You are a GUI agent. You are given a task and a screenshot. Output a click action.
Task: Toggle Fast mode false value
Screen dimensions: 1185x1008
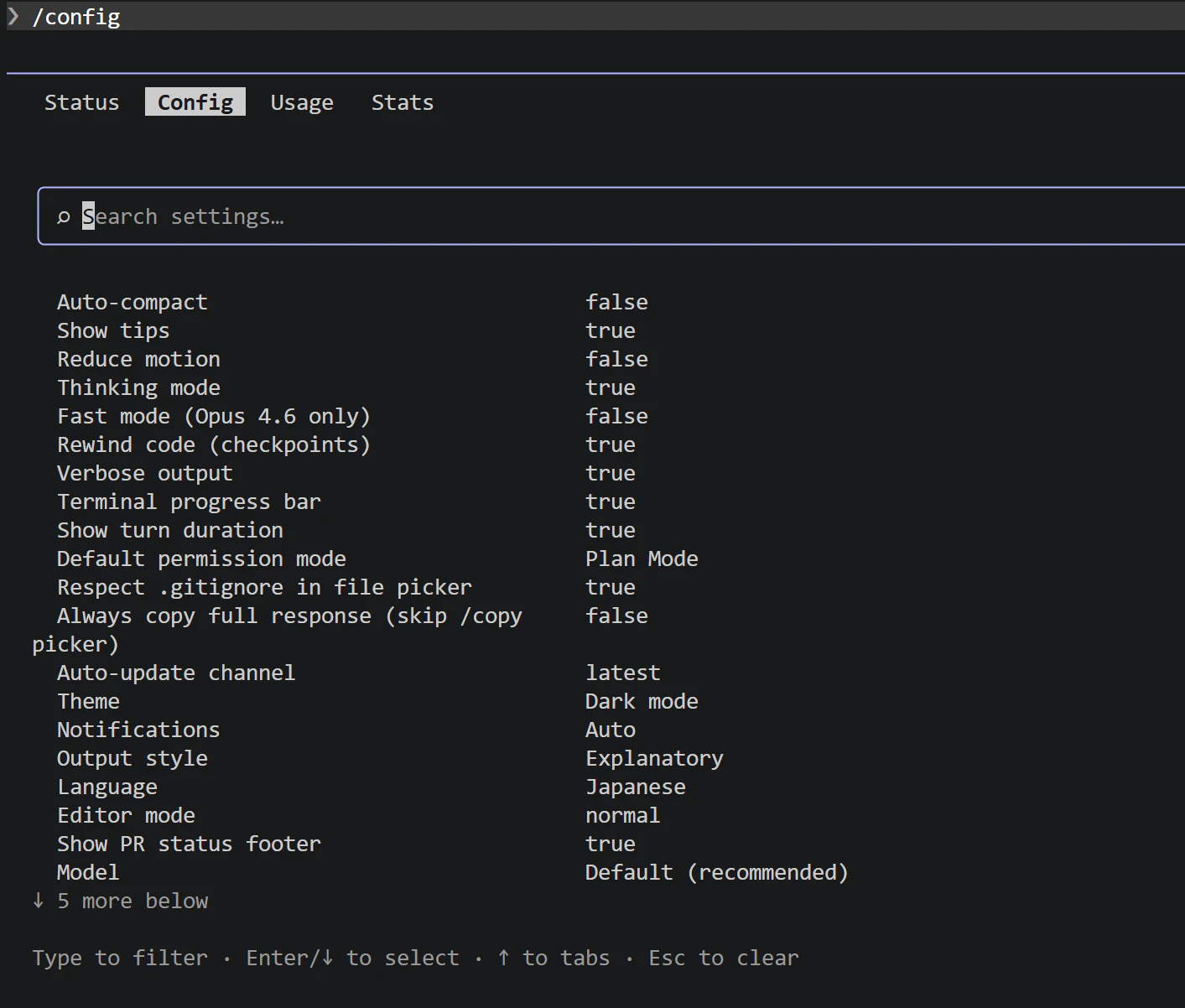[x=616, y=416]
